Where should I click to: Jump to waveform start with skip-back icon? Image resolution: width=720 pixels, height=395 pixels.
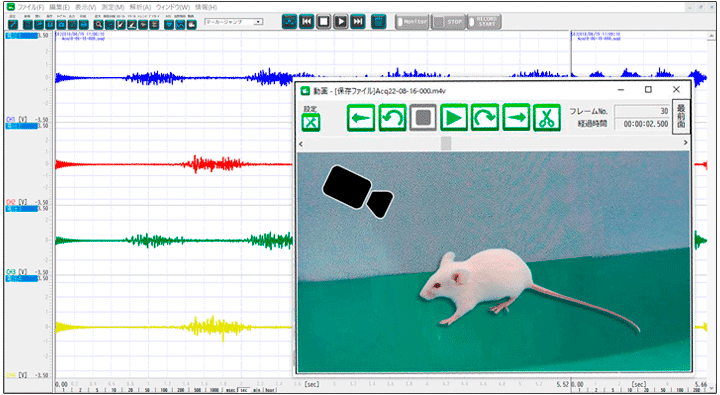[x=307, y=22]
